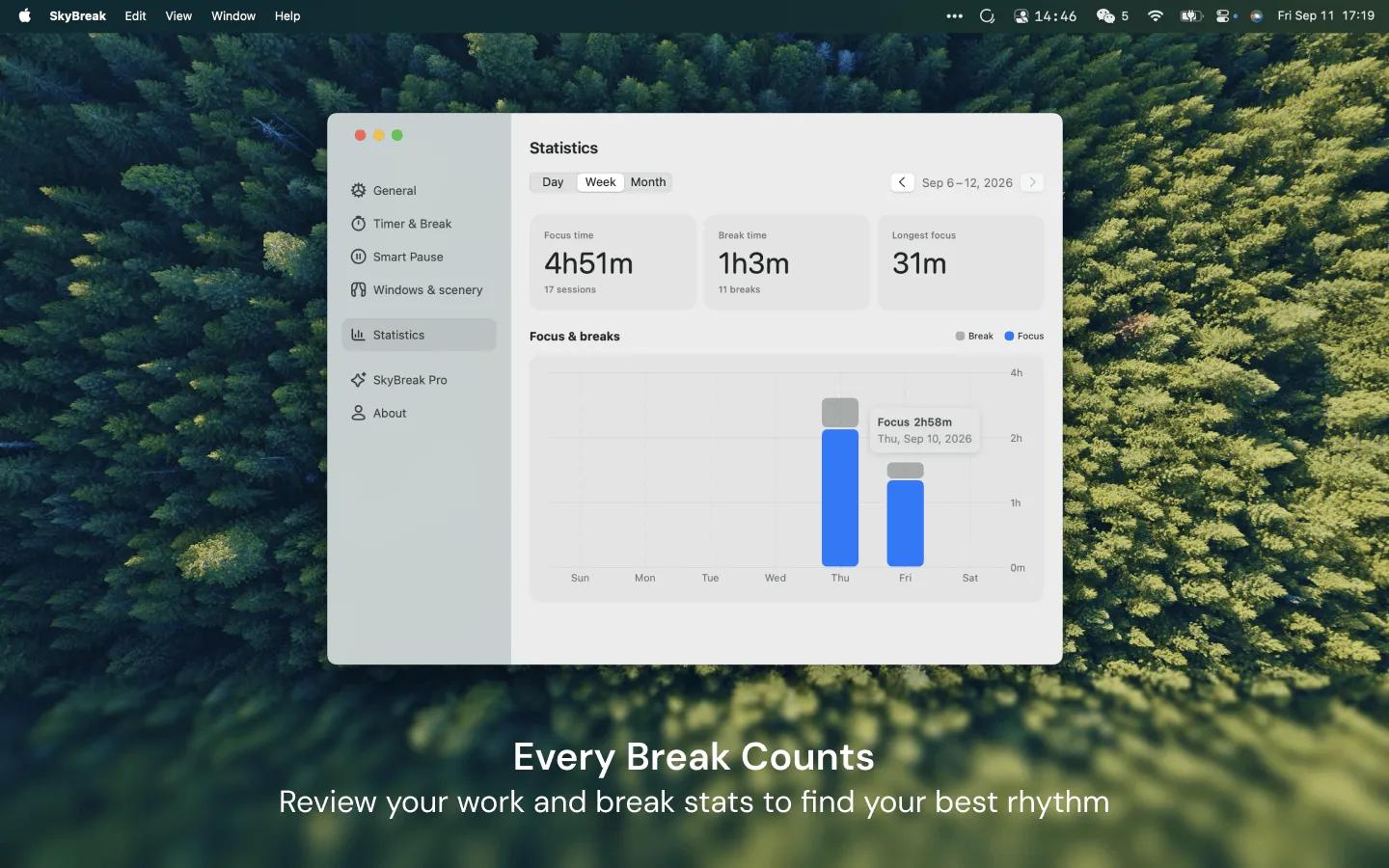This screenshot has height=868, width=1389.
Task: Go to the next week
Action: pyautogui.click(x=1032, y=182)
